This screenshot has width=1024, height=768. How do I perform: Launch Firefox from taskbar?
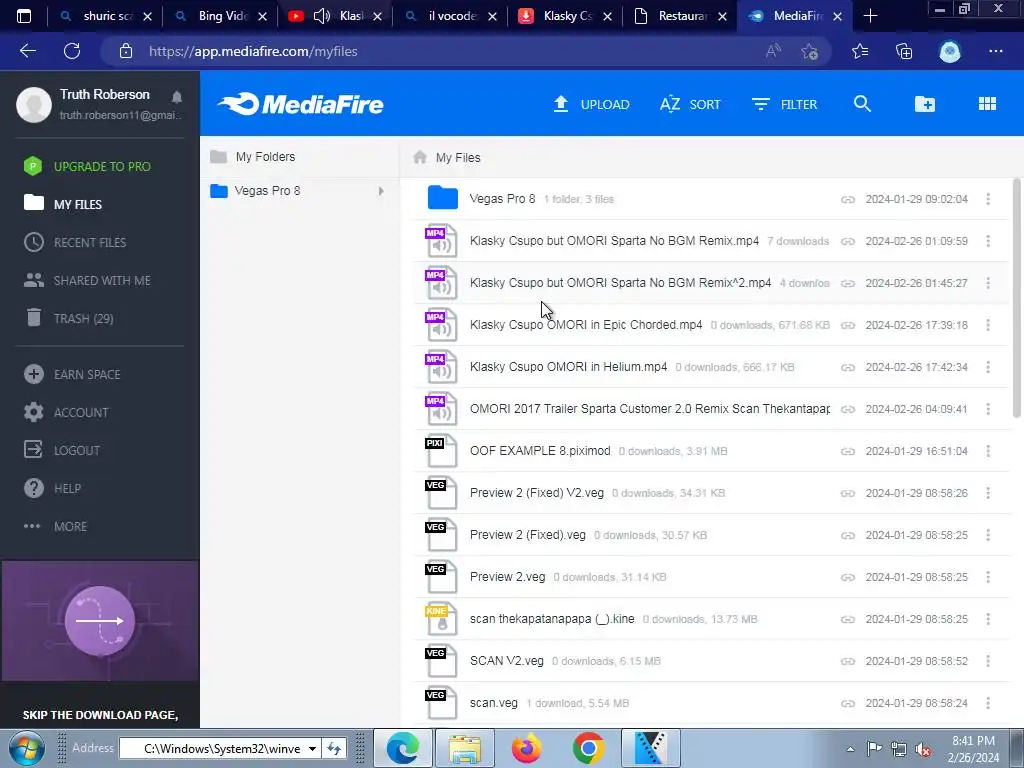click(526, 748)
